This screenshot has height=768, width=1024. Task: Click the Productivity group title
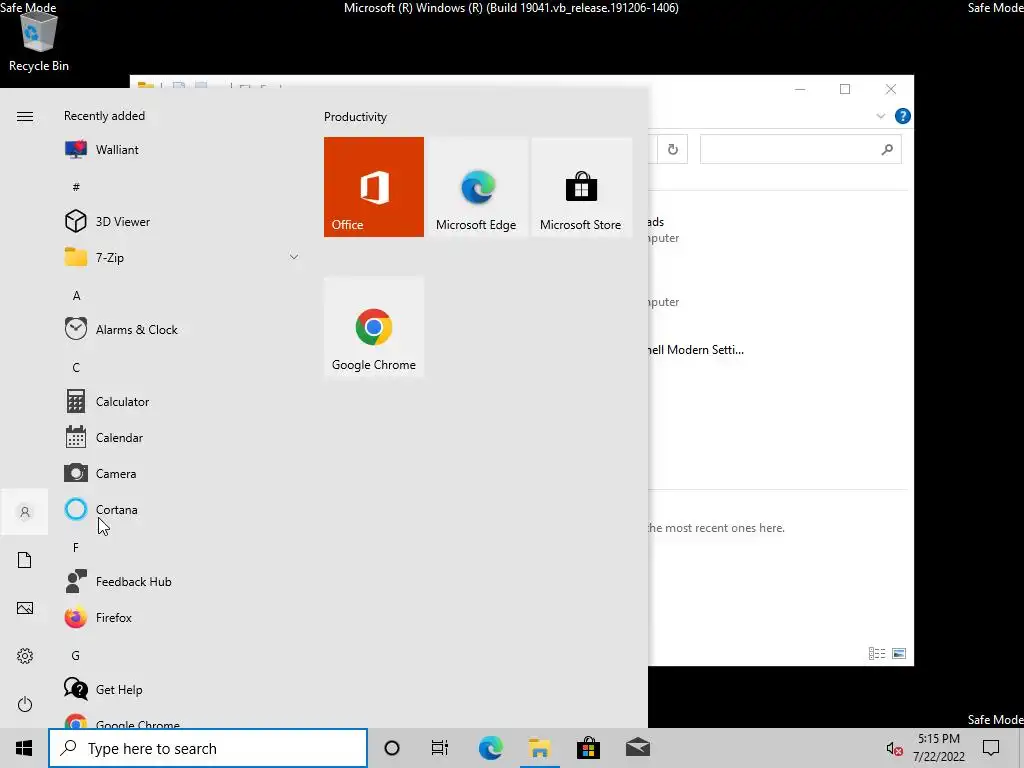pos(355,117)
